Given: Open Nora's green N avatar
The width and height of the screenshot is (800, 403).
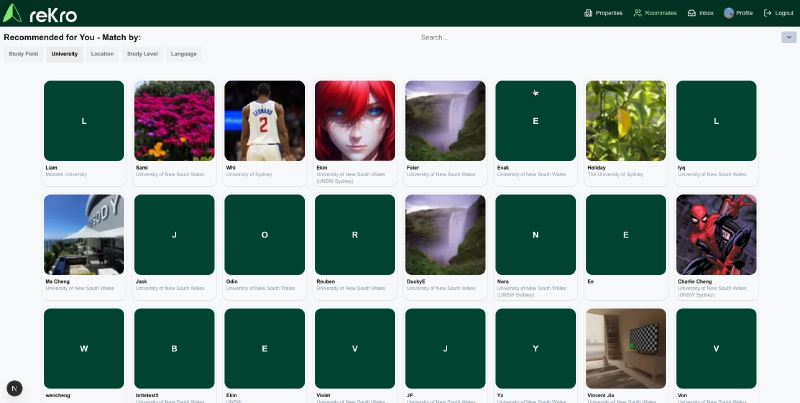Looking at the screenshot, I should point(536,235).
